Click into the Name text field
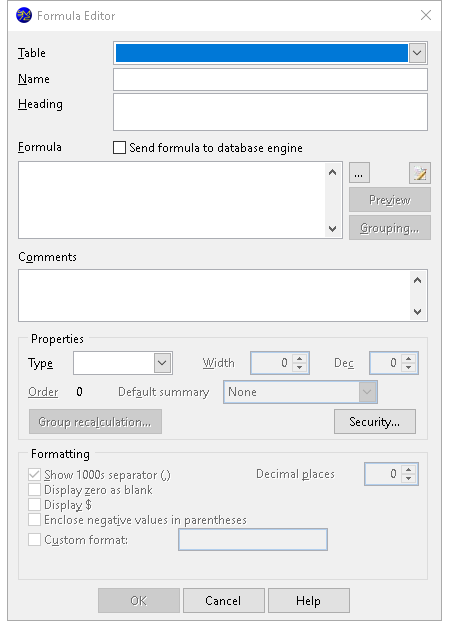 click(270, 79)
